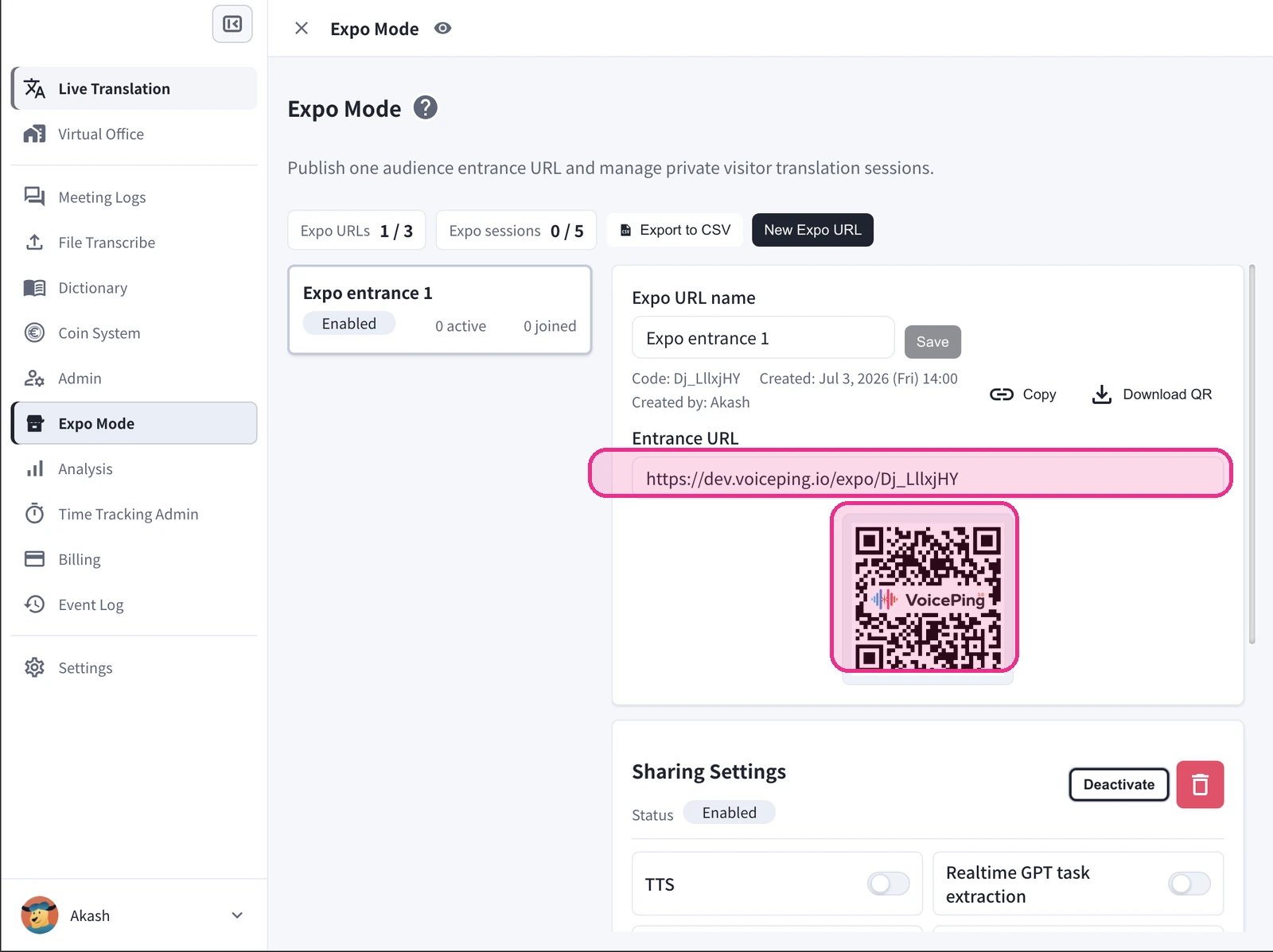Click the Virtual Office building icon

pyautogui.click(x=34, y=134)
